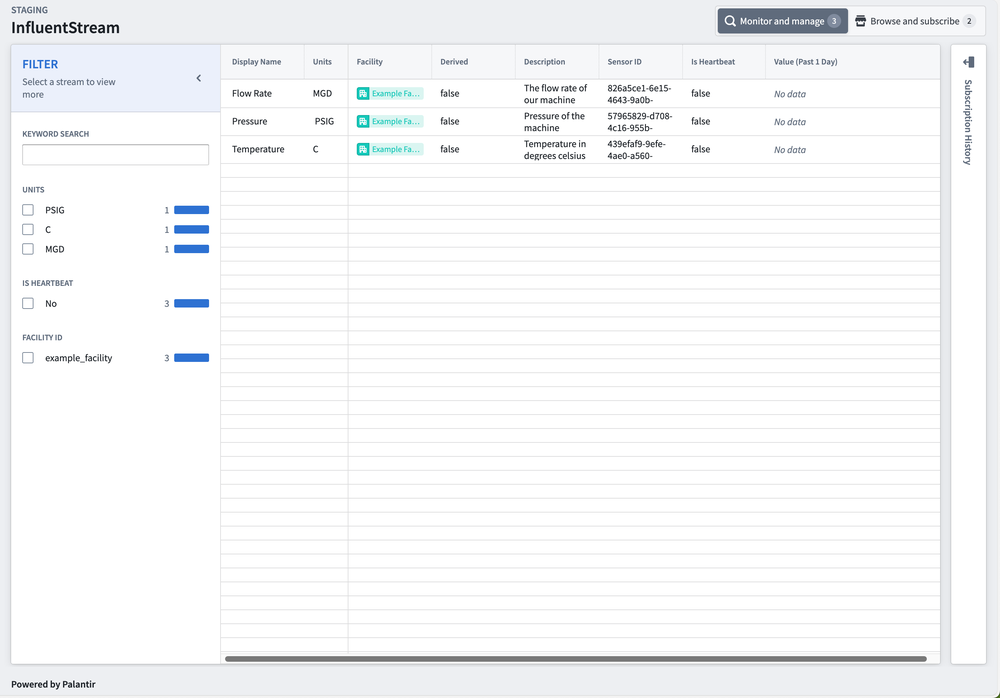This screenshot has width=1000, height=698.
Task: Click the magnifier icon in Monitor and manage
Action: click(730, 21)
